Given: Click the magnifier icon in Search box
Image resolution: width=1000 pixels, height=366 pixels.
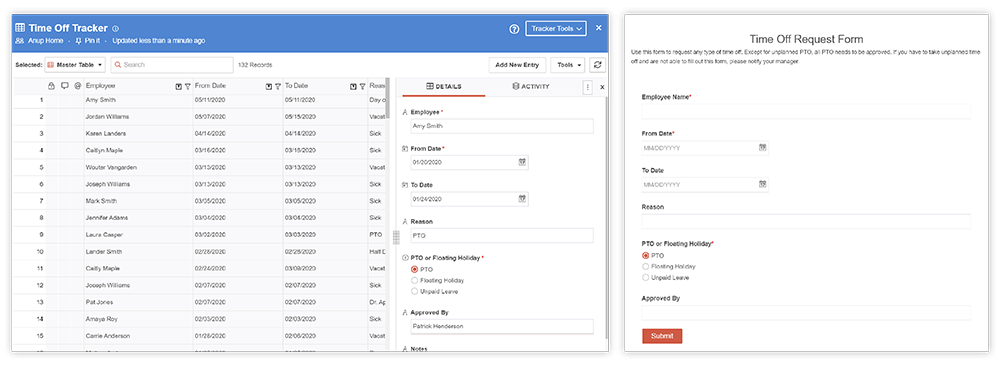Looking at the screenshot, I should click(x=119, y=64).
